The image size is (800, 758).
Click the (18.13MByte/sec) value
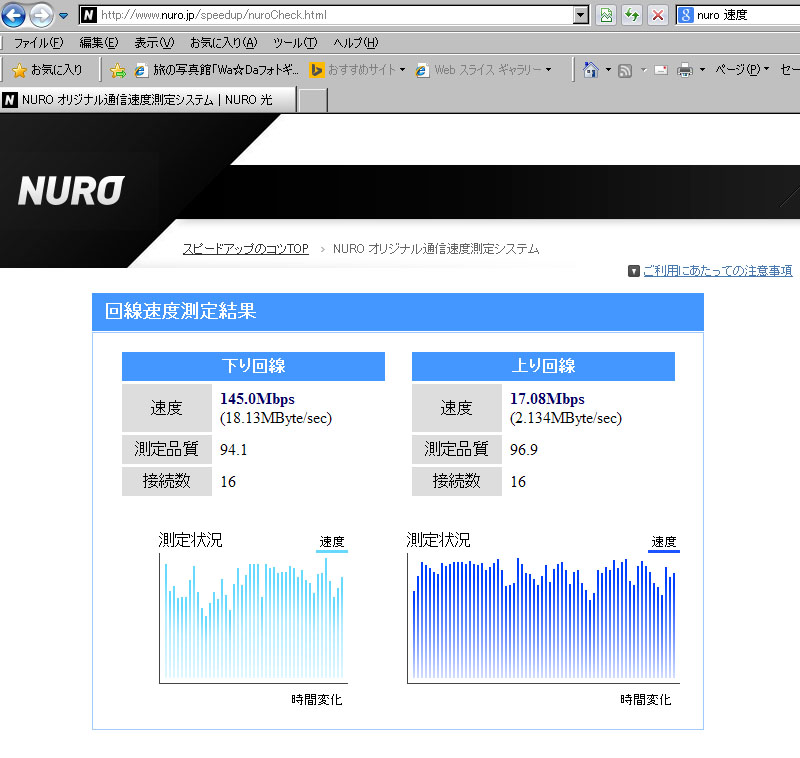coord(276,418)
